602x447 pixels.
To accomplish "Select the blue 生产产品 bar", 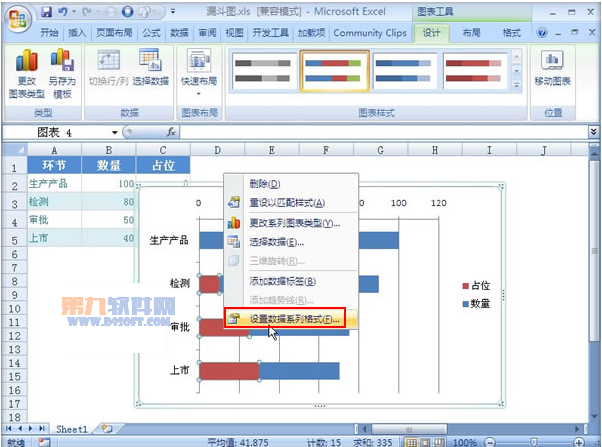I will point(378,240).
